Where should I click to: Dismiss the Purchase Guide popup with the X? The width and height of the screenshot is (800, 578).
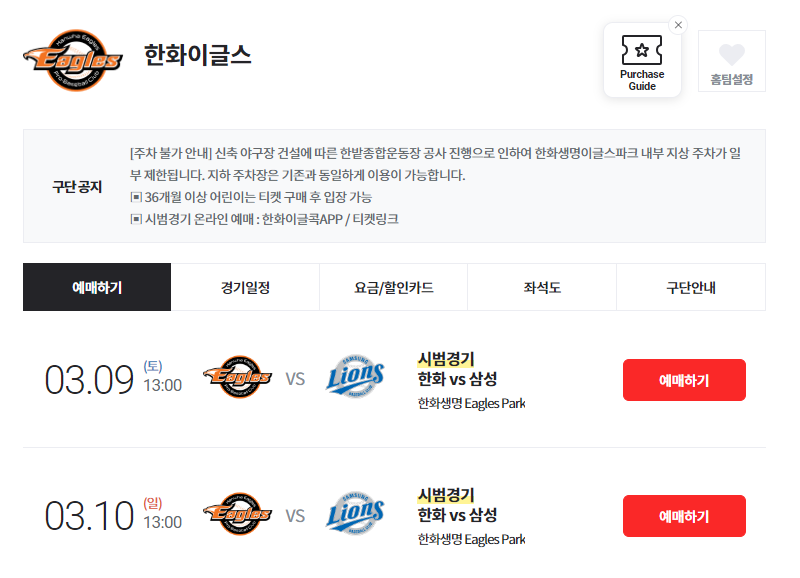[x=679, y=24]
